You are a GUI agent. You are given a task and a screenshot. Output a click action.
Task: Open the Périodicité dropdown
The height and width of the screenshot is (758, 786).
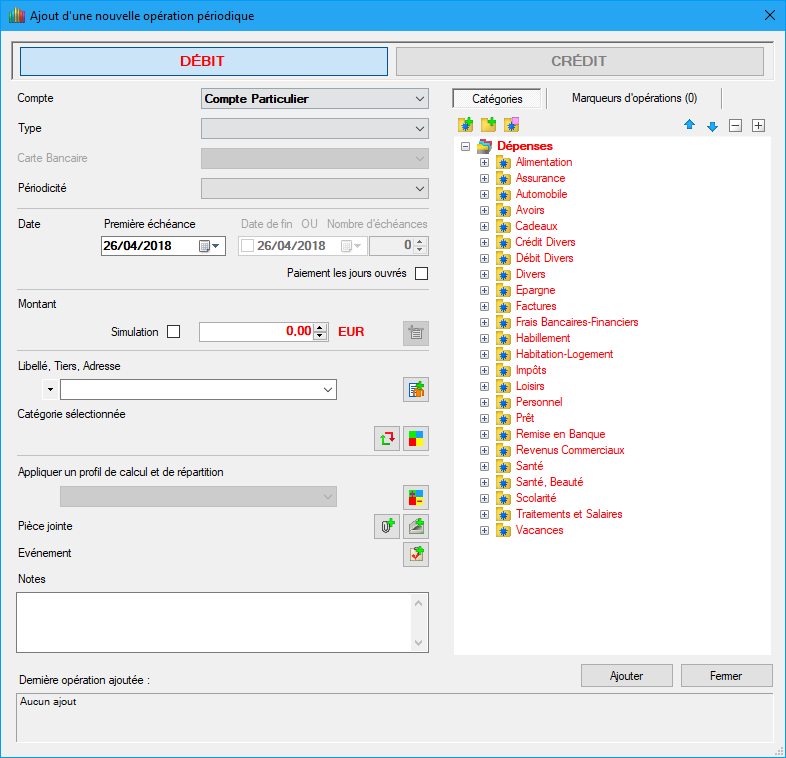[x=314, y=189]
